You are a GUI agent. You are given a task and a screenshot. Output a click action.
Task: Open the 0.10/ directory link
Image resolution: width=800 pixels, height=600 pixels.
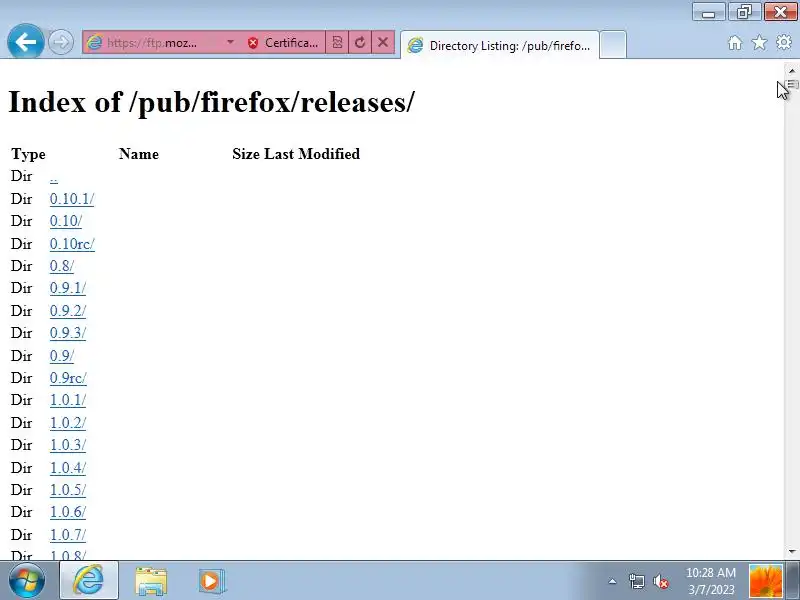point(66,221)
